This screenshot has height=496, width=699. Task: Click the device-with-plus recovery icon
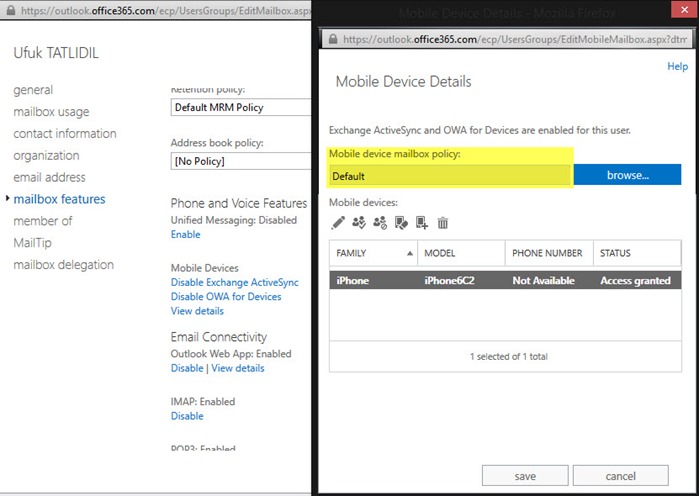click(x=422, y=222)
